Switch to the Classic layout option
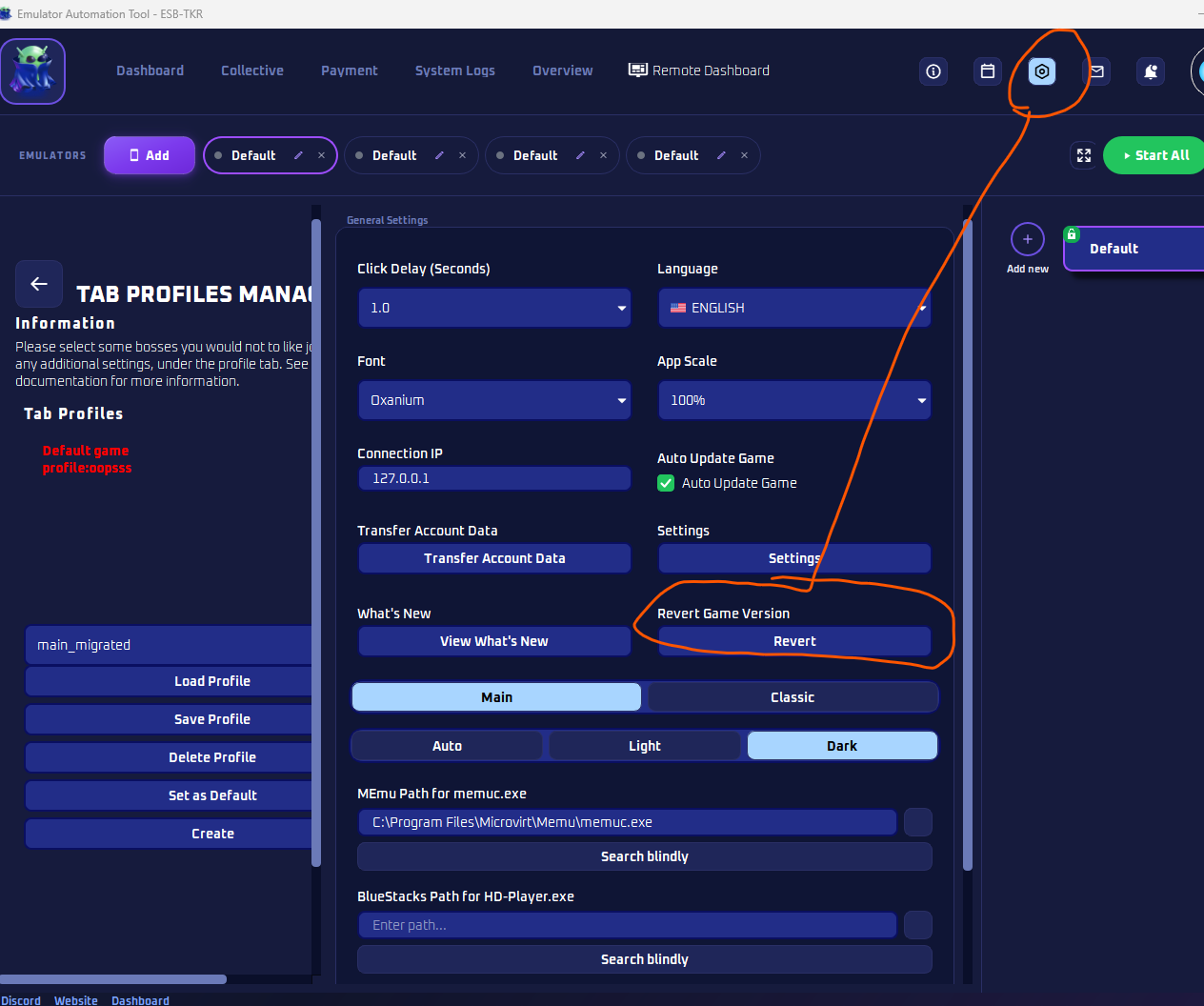Viewport: 1204px width, 1006px height. (x=793, y=697)
